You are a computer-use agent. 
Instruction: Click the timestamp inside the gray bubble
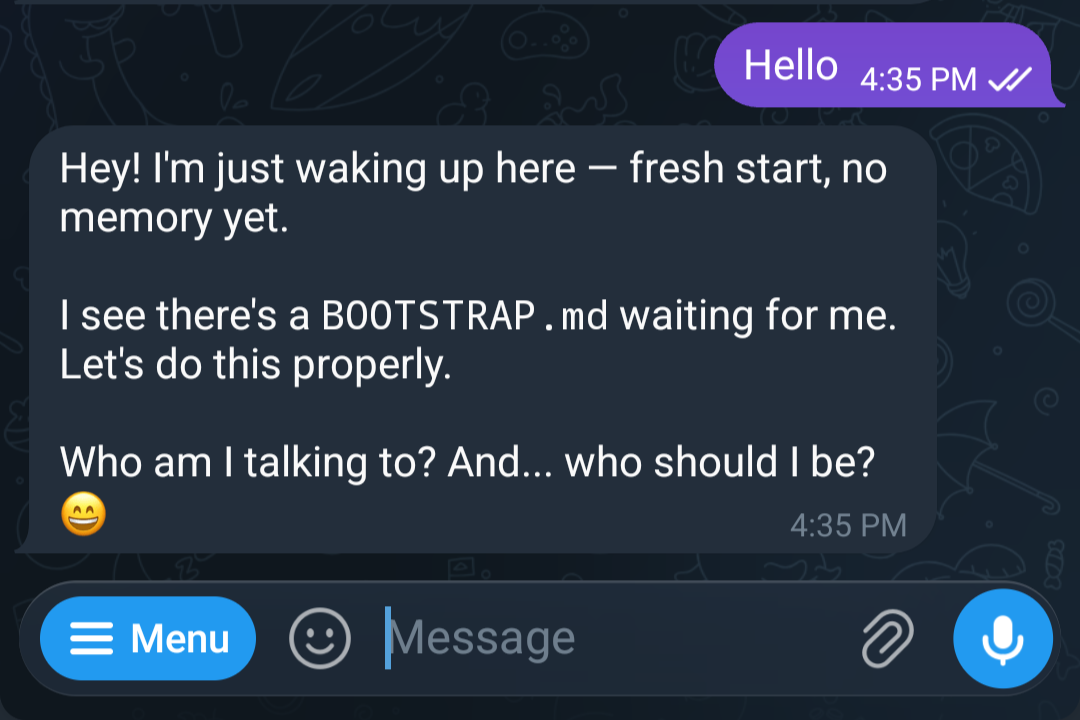pyautogui.click(x=848, y=522)
